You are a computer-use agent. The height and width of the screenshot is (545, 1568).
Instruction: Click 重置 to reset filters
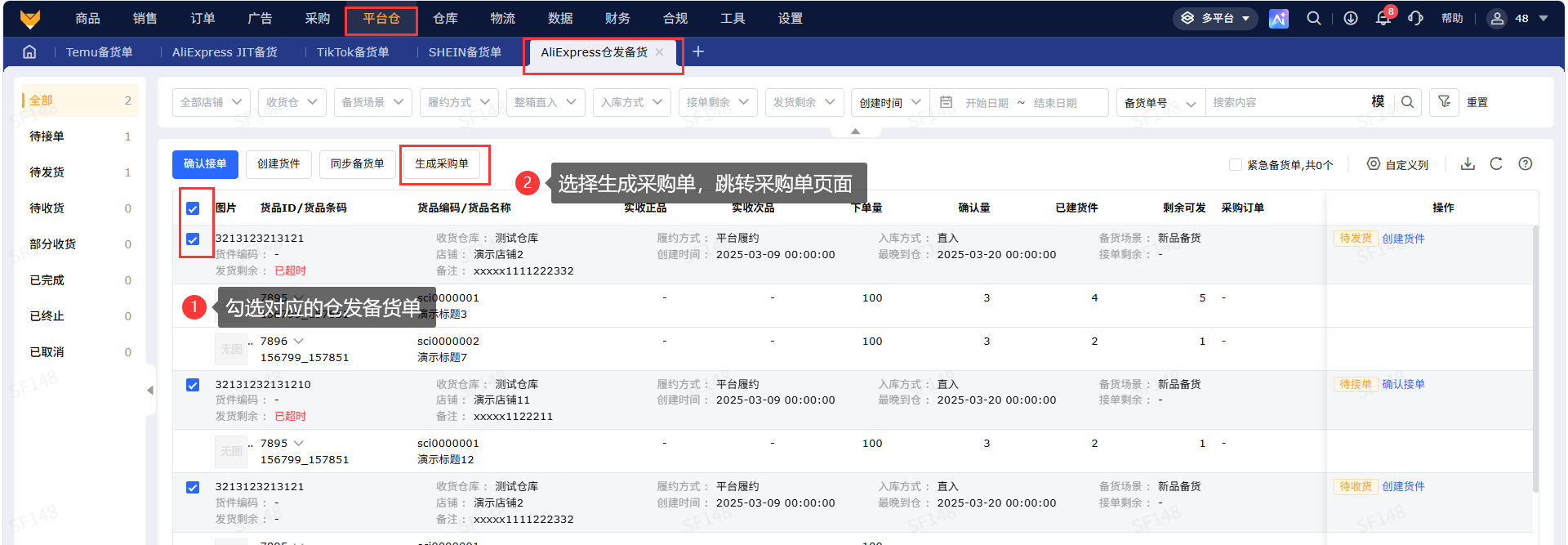(1477, 102)
